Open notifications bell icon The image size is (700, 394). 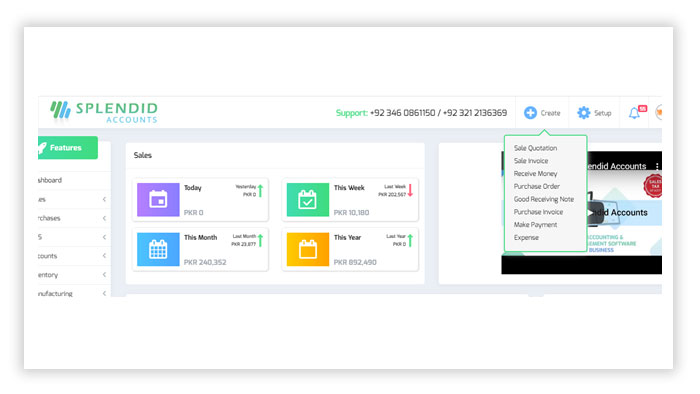point(634,113)
